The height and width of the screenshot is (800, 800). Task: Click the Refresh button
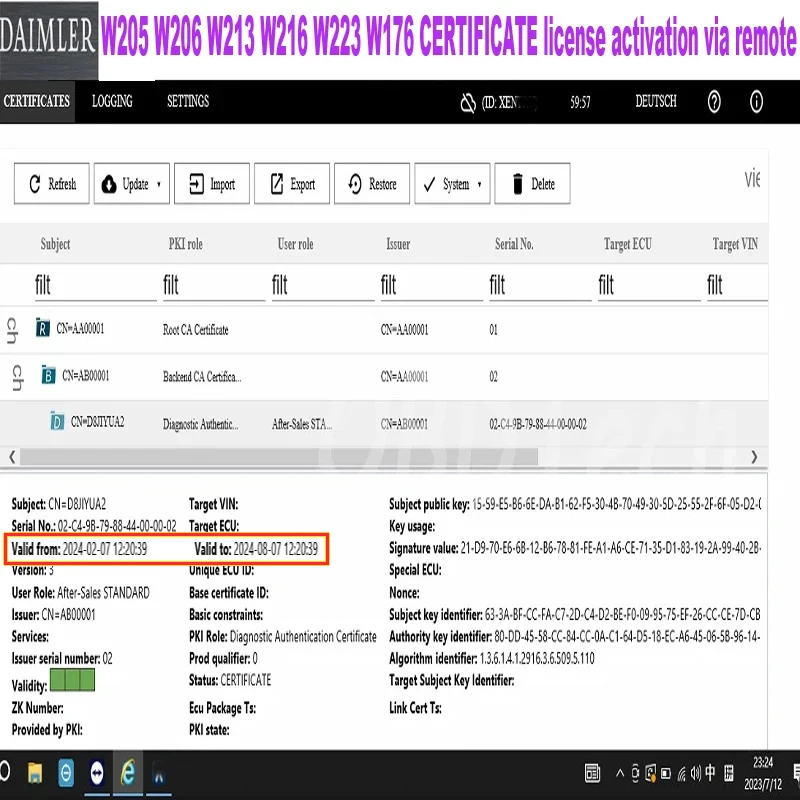[x=52, y=184]
